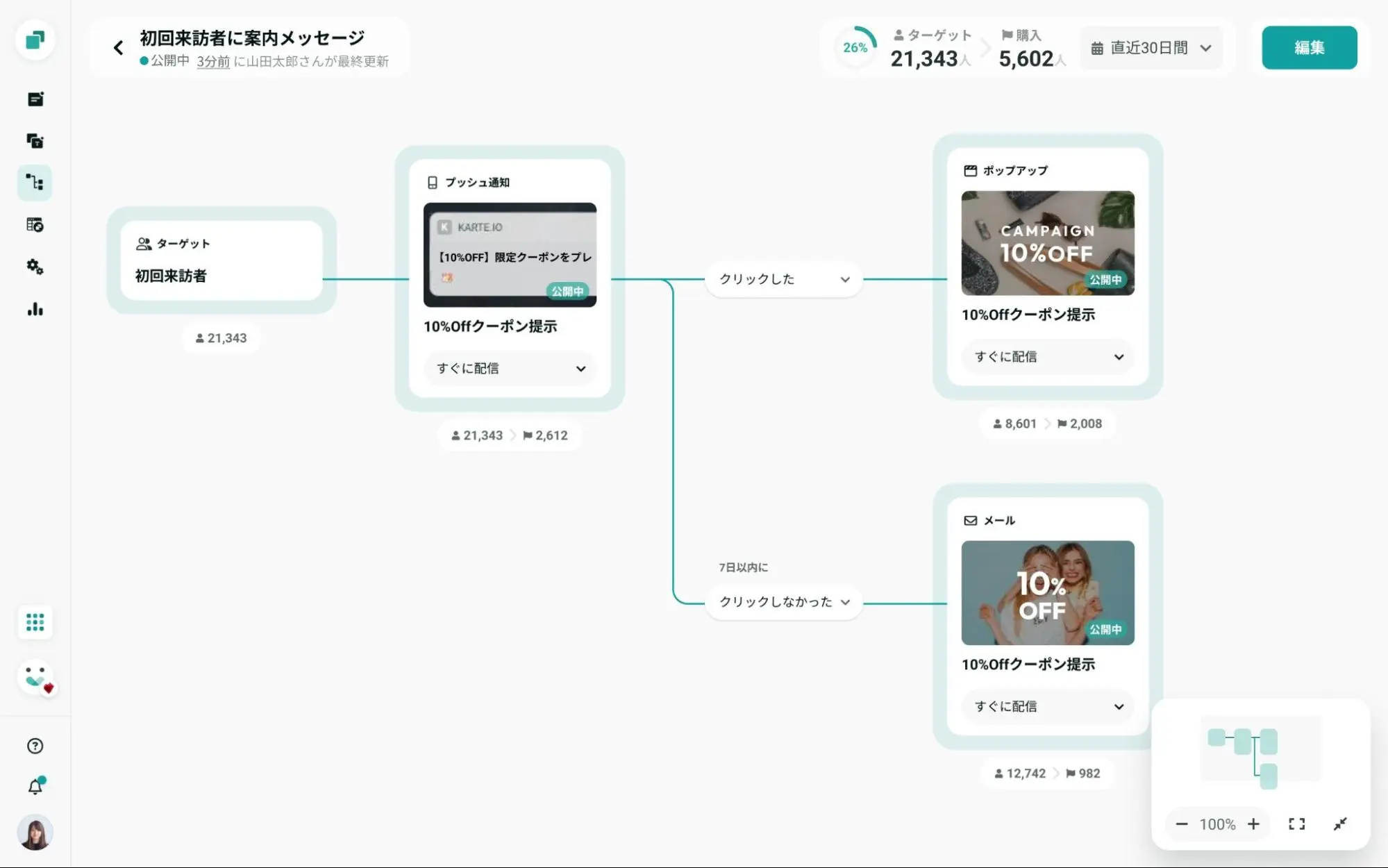Open the settings gears sidebar icon
1388x868 pixels.
[35, 267]
